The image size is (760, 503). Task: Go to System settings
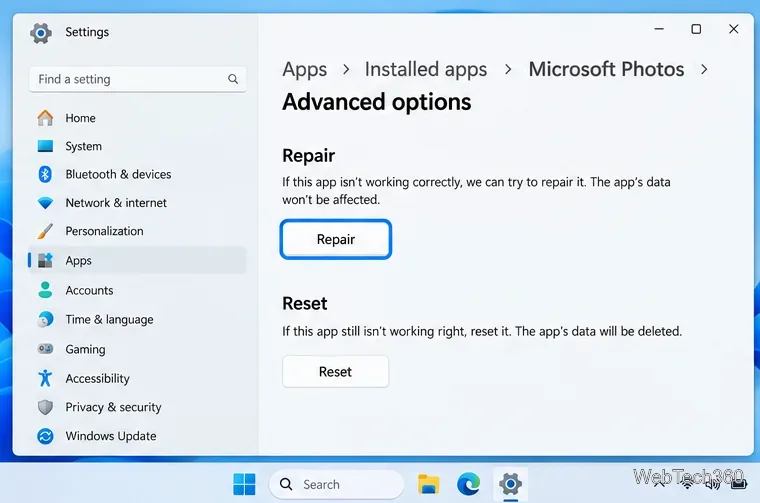coord(83,146)
